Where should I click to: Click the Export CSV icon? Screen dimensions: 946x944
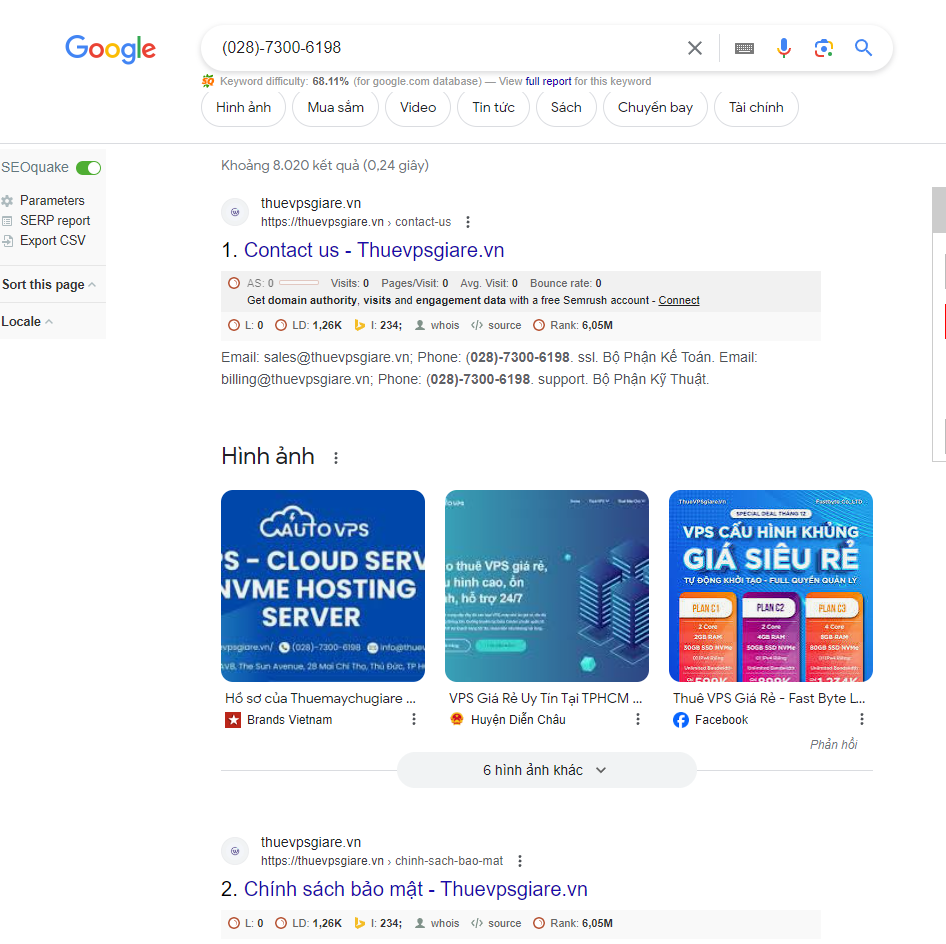pyautogui.click(x=7, y=241)
